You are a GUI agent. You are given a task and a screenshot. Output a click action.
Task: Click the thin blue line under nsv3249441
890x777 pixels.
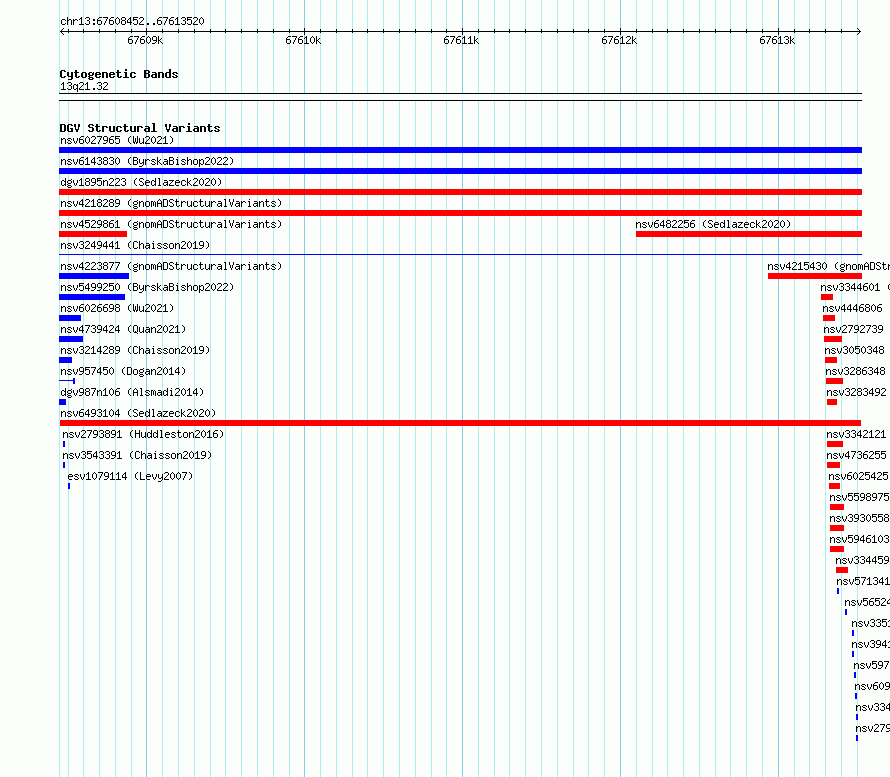click(x=460, y=254)
